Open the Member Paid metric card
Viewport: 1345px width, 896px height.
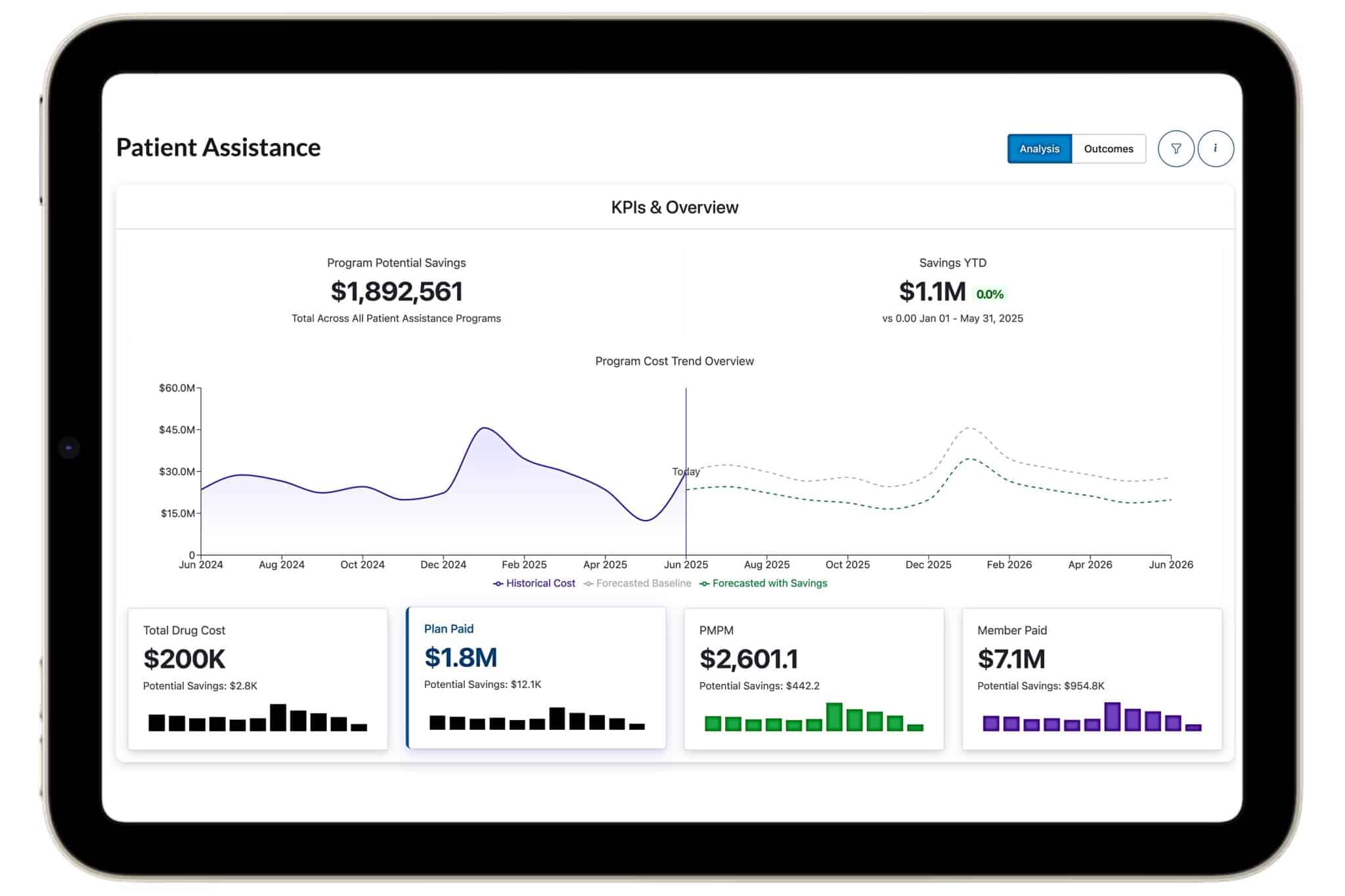(1091, 678)
